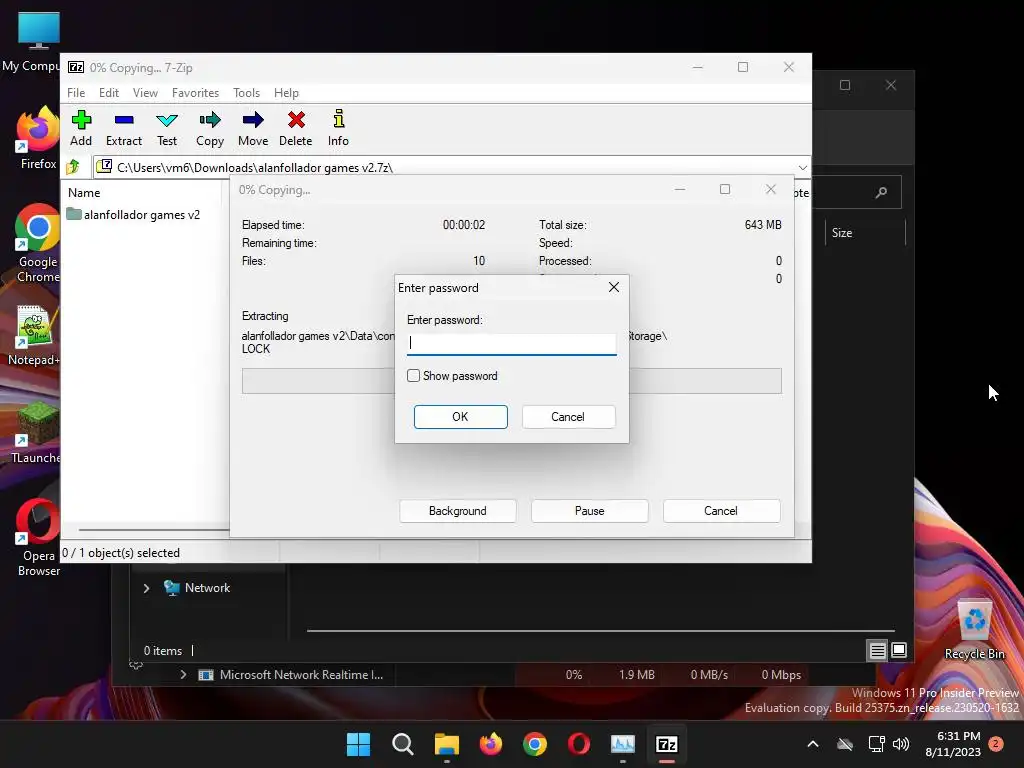Pause the extraction
This screenshot has width=1024, height=768.
click(x=589, y=511)
